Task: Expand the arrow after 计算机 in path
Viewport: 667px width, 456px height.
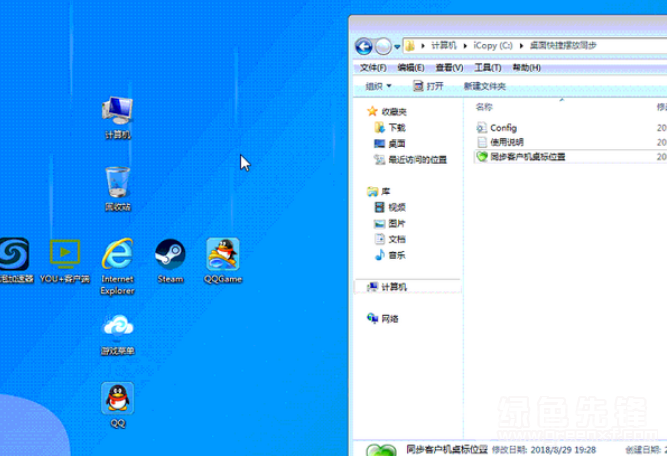Action: 465,46
